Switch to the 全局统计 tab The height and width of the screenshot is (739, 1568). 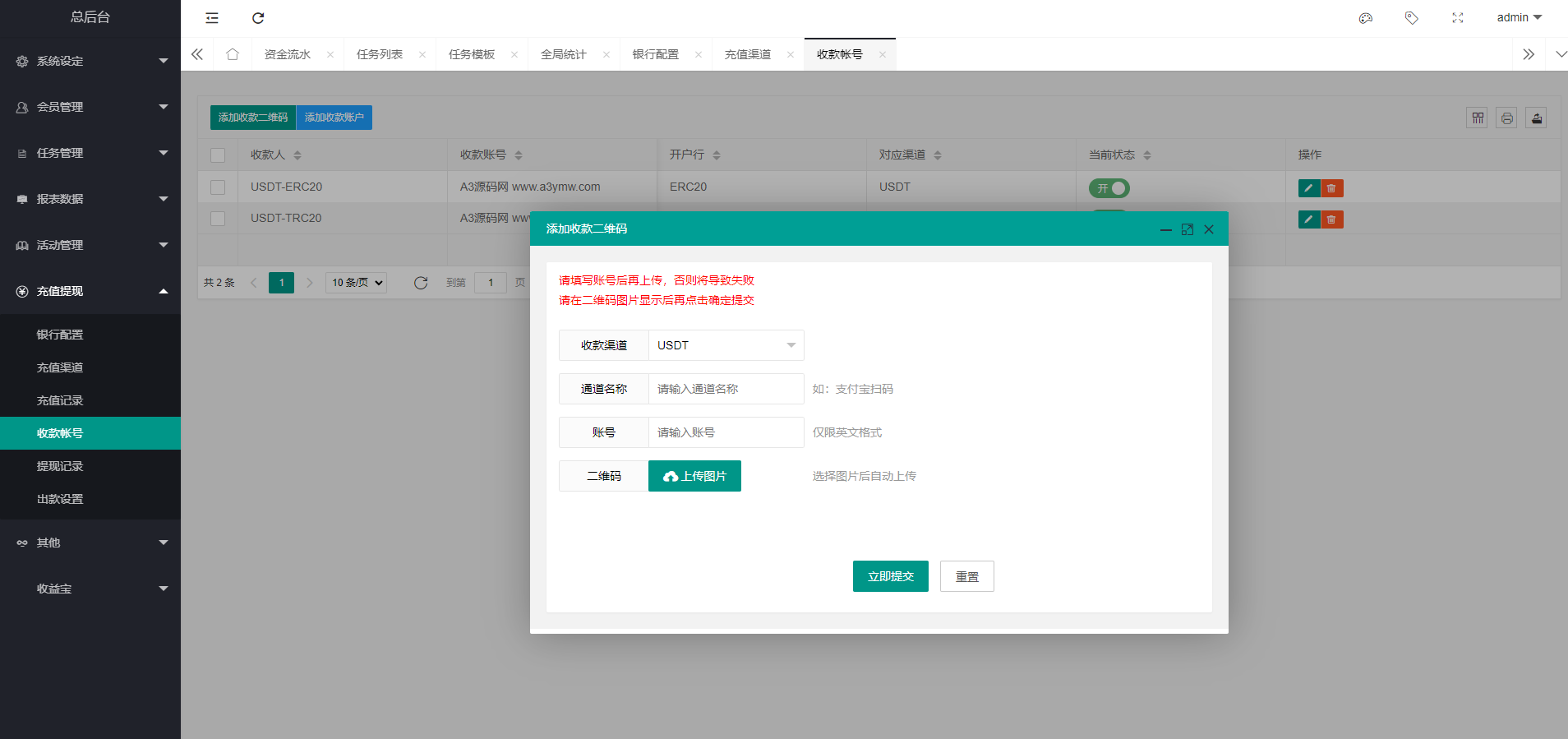click(x=564, y=54)
